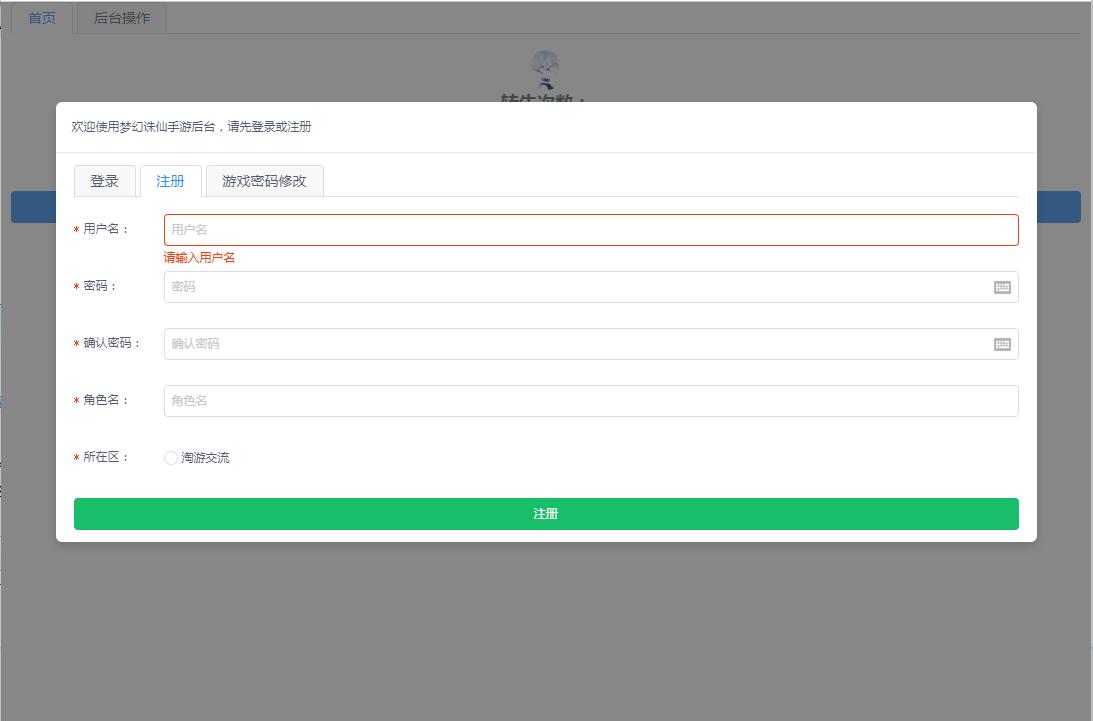Click the keyboard icon in the 密码 field
This screenshot has width=1093, height=721.
pyautogui.click(x=1002, y=287)
